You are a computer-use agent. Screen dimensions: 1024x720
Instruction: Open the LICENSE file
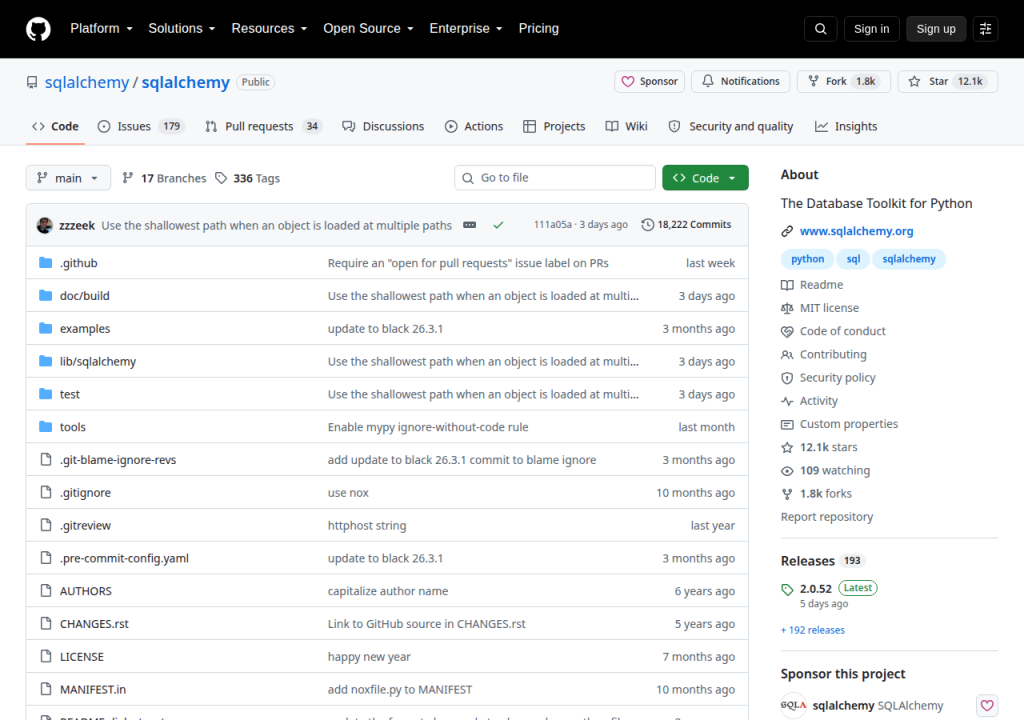tap(82, 657)
